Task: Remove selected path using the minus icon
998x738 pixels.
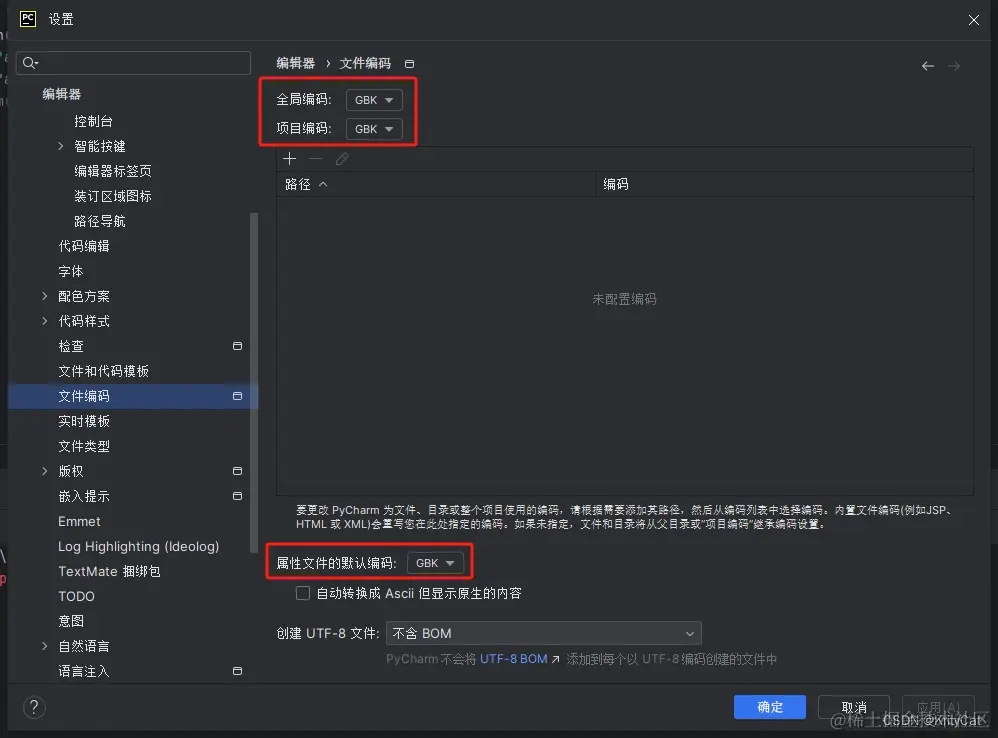Action: point(313,158)
